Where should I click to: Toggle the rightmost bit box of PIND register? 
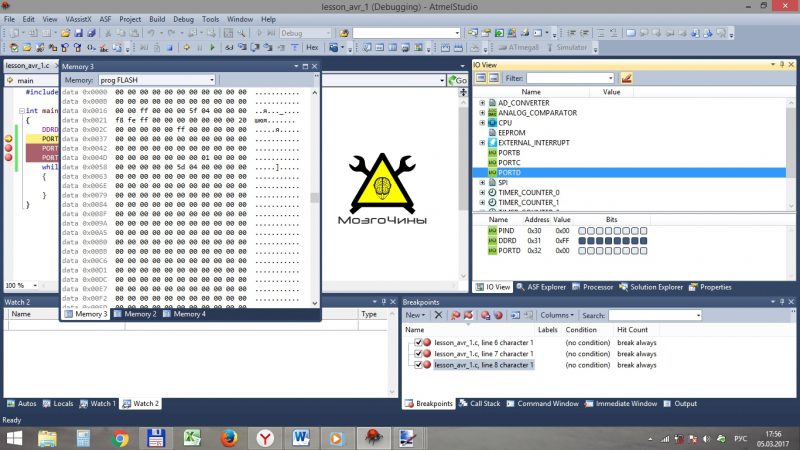643,231
